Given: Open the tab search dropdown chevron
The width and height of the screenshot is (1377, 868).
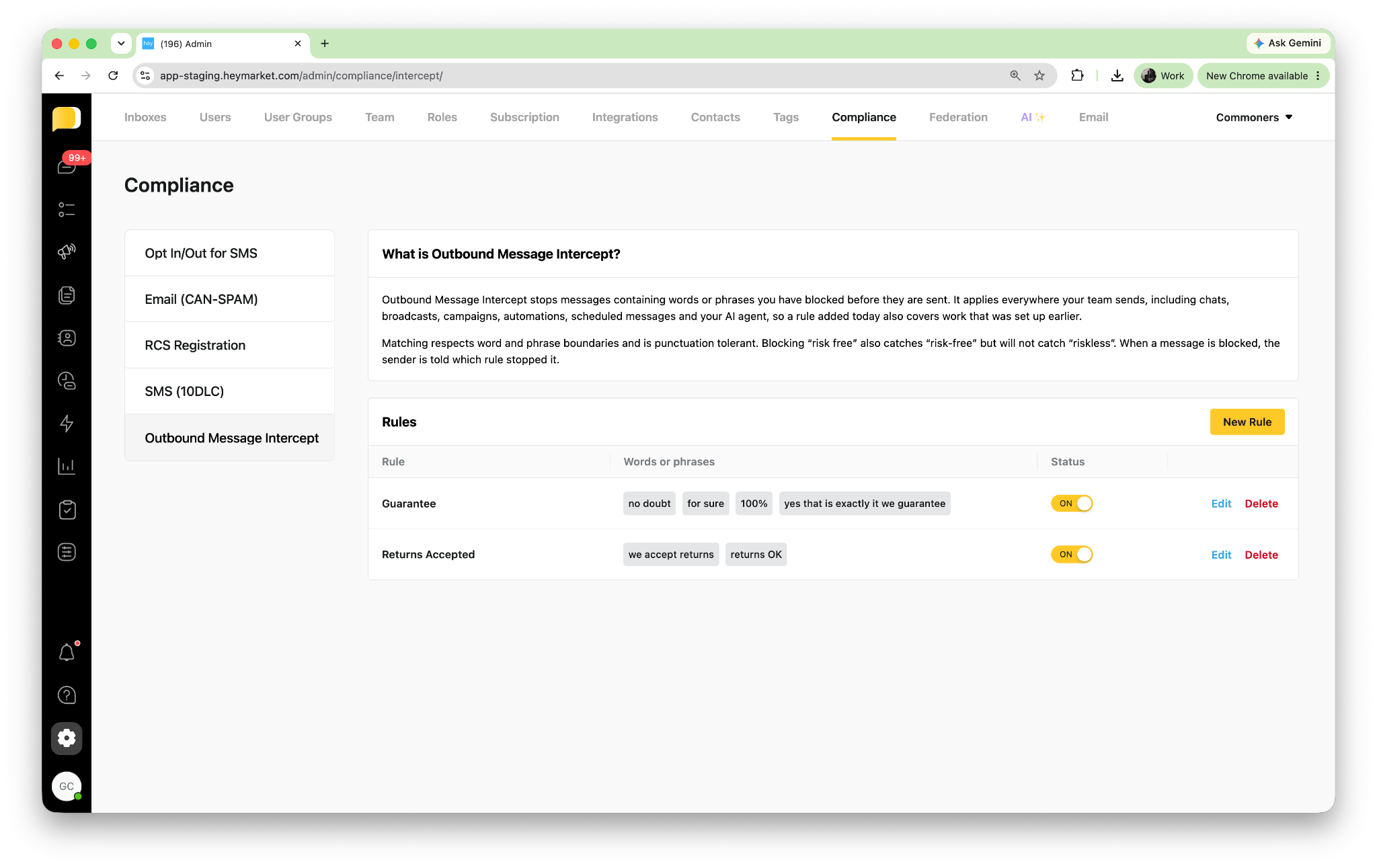Looking at the screenshot, I should coord(121,44).
